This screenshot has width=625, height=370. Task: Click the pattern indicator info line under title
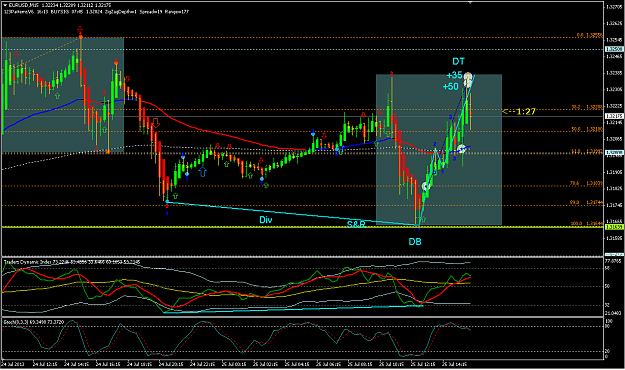[x=96, y=12]
